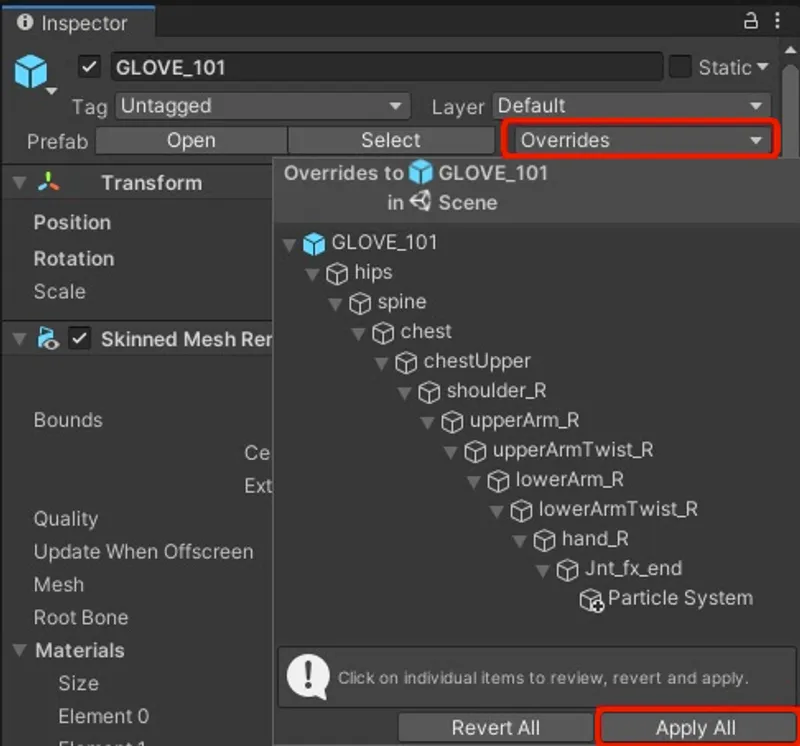Open the Tag dropdown set to Untagged
The width and height of the screenshot is (800, 746).
pos(262,105)
